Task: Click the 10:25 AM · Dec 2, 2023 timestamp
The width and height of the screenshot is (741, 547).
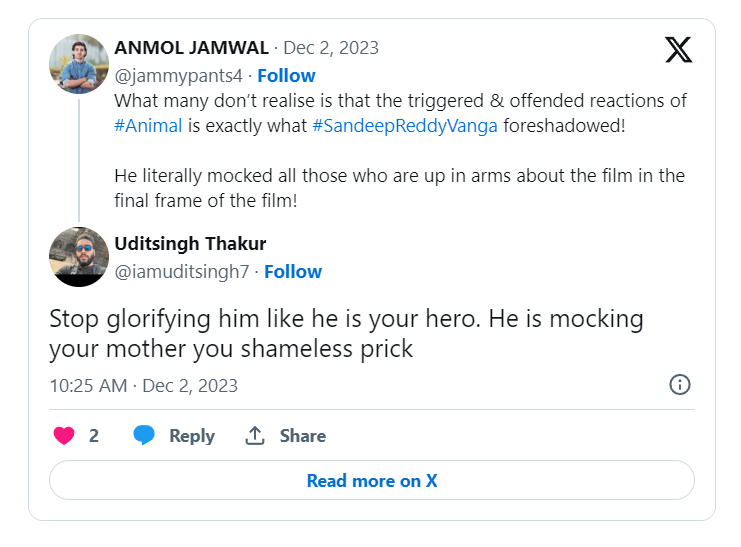Action: click(x=144, y=386)
